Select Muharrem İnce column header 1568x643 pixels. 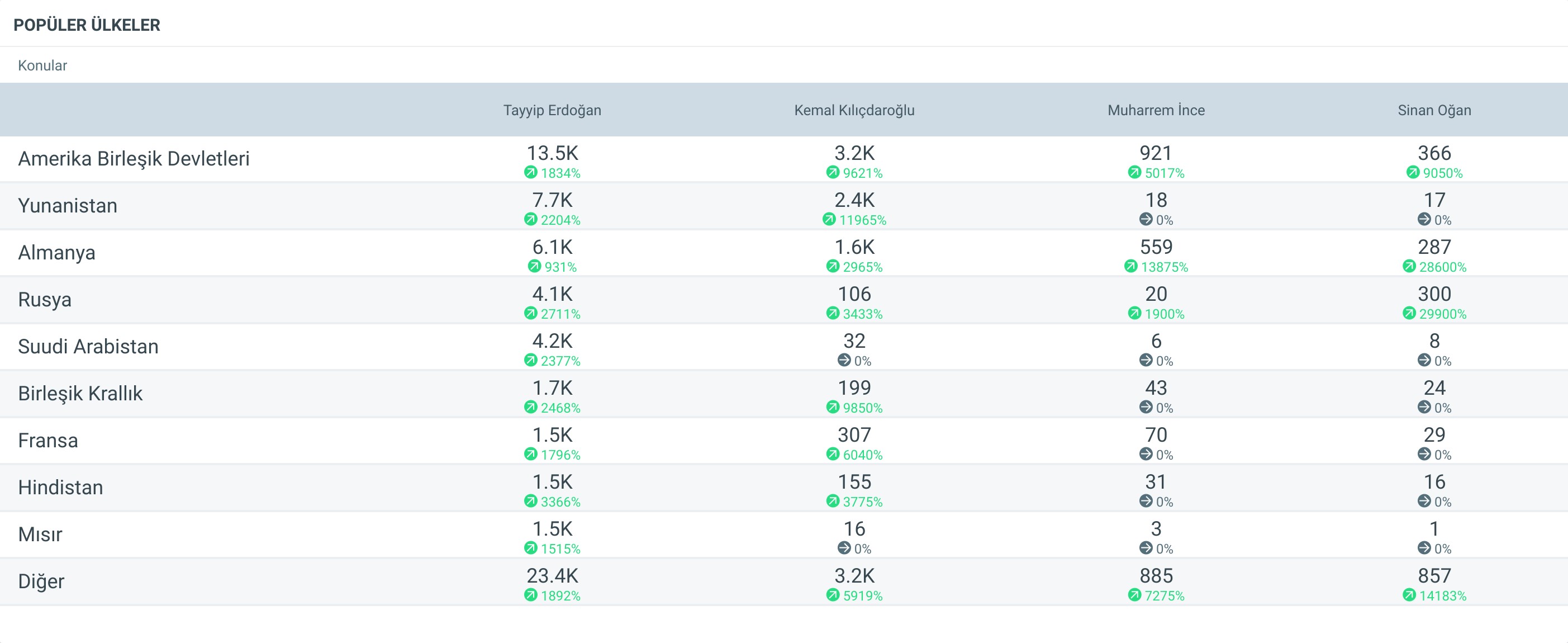1156,110
